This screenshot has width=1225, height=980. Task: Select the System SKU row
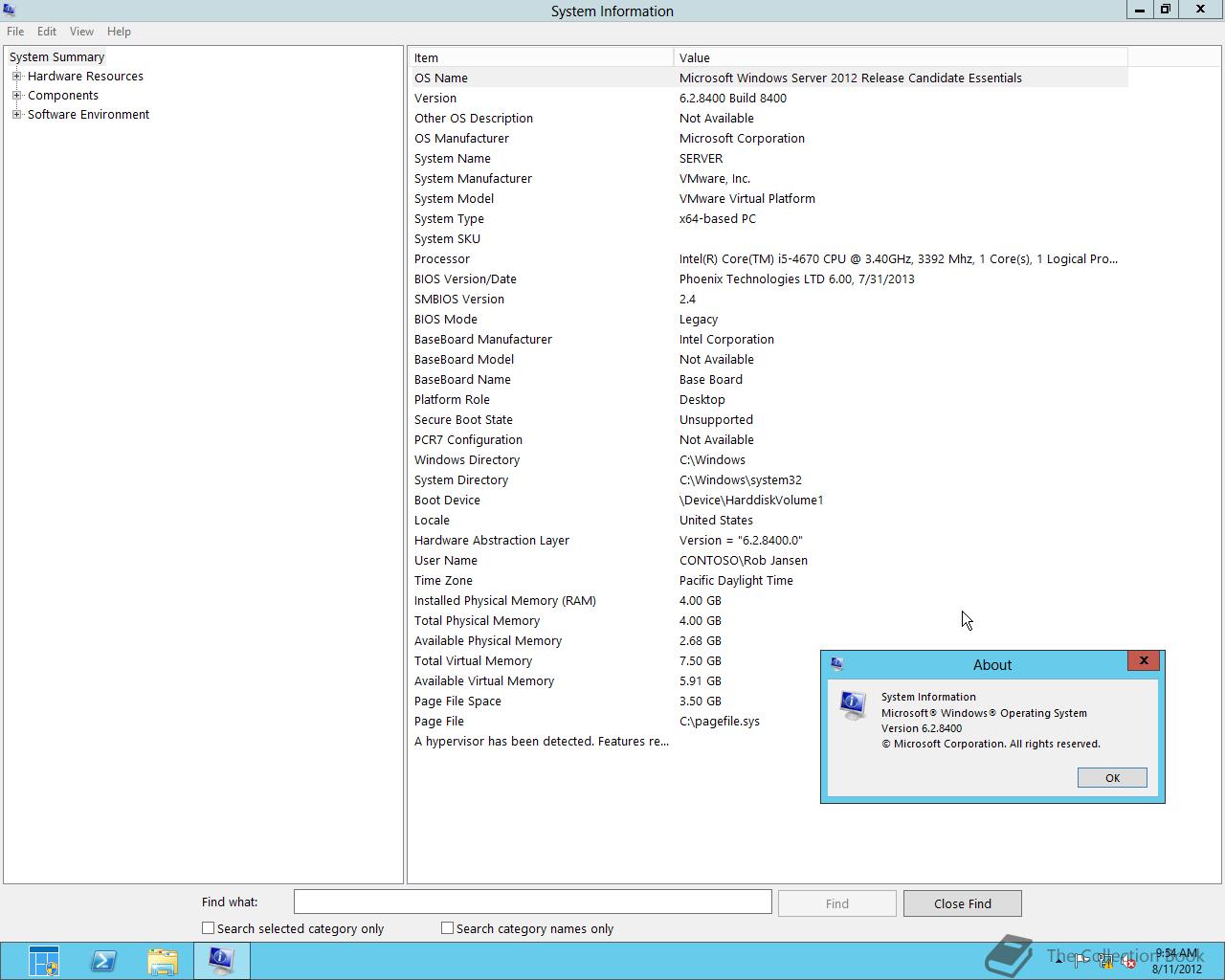coord(769,238)
